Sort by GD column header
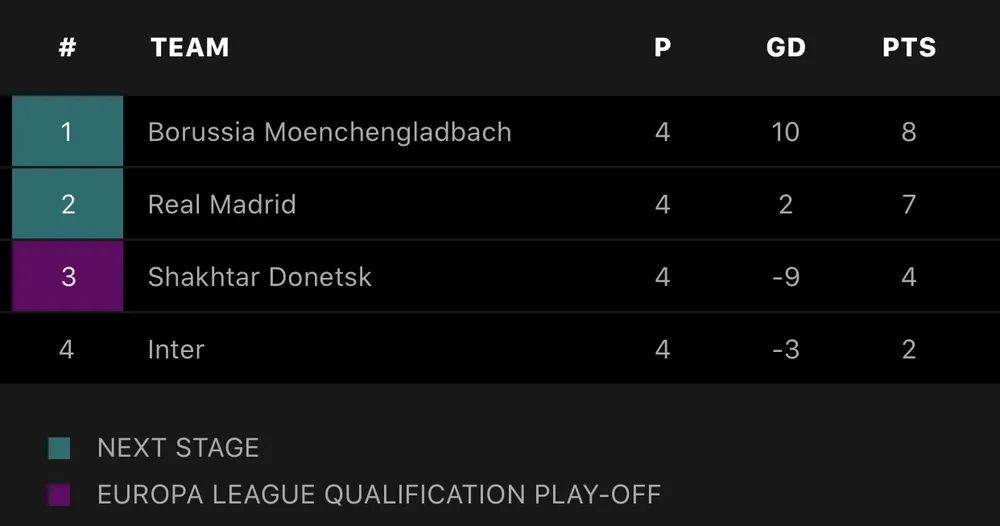Viewport: 1000px width, 526px height. [x=785, y=47]
